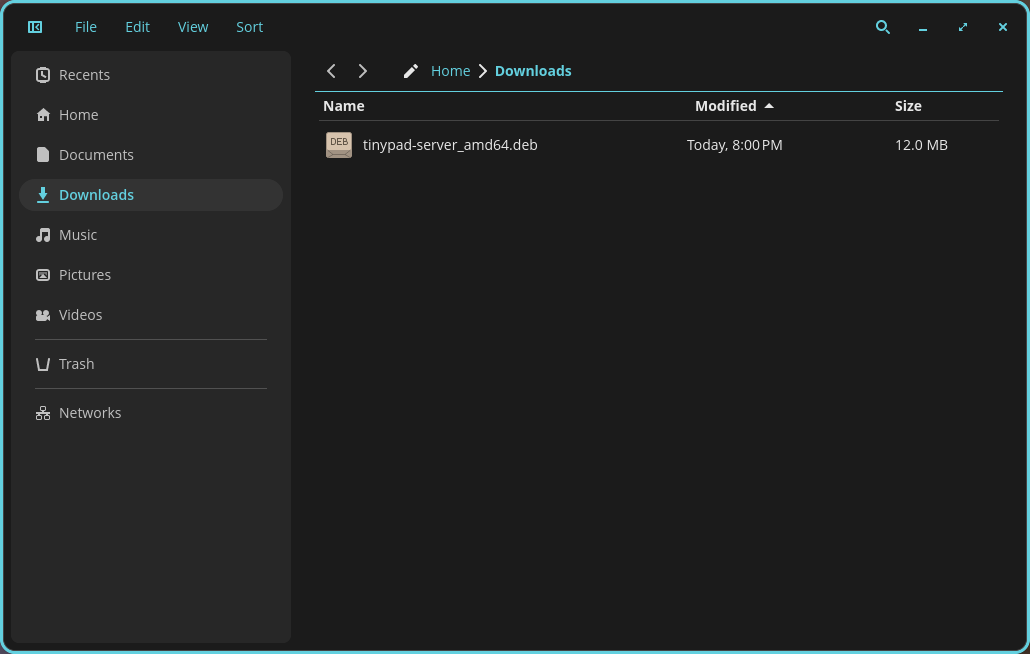
Task: Sort by the Modified column header
Action: 725,106
